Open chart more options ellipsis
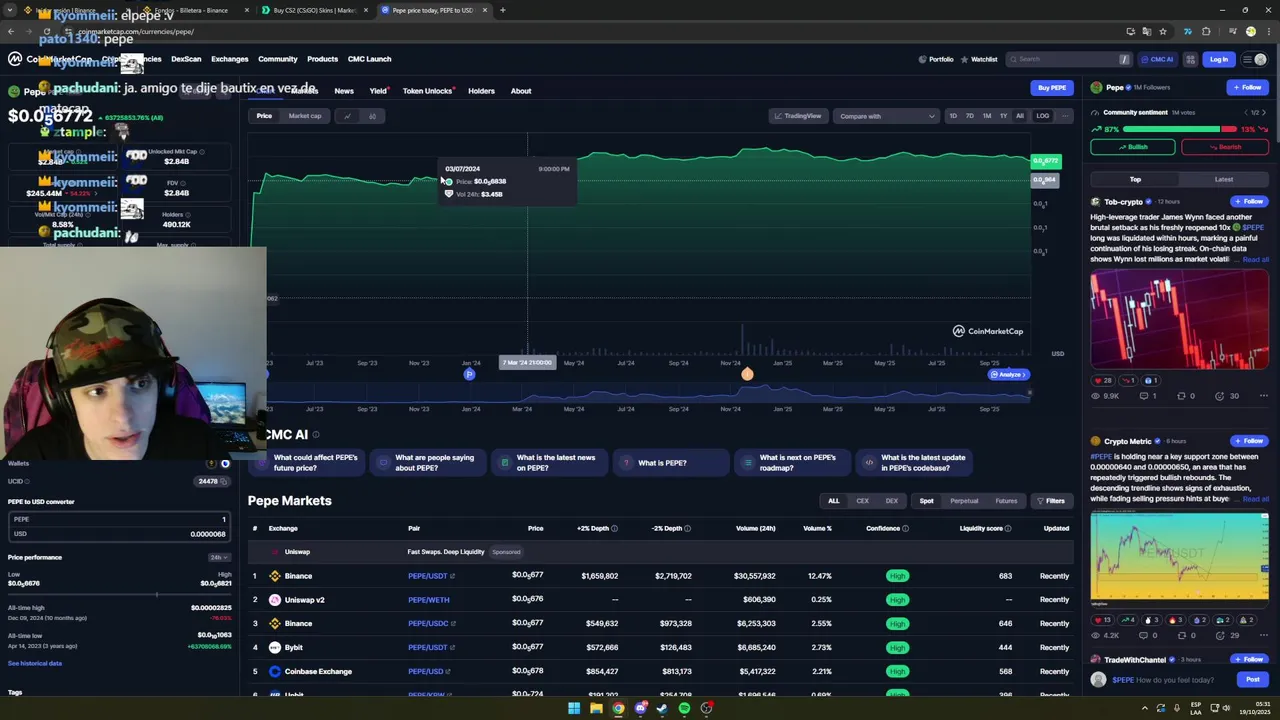The height and width of the screenshot is (720, 1280). (1065, 116)
